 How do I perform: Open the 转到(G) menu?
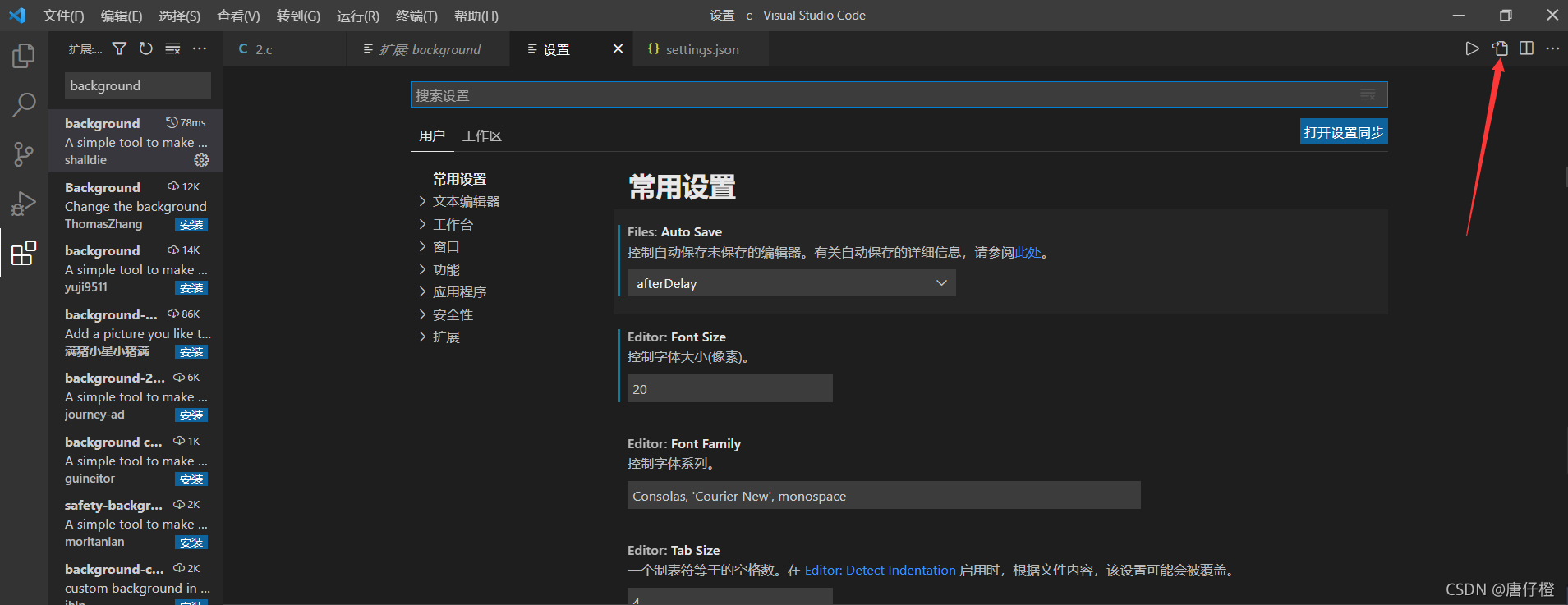point(298,16)
